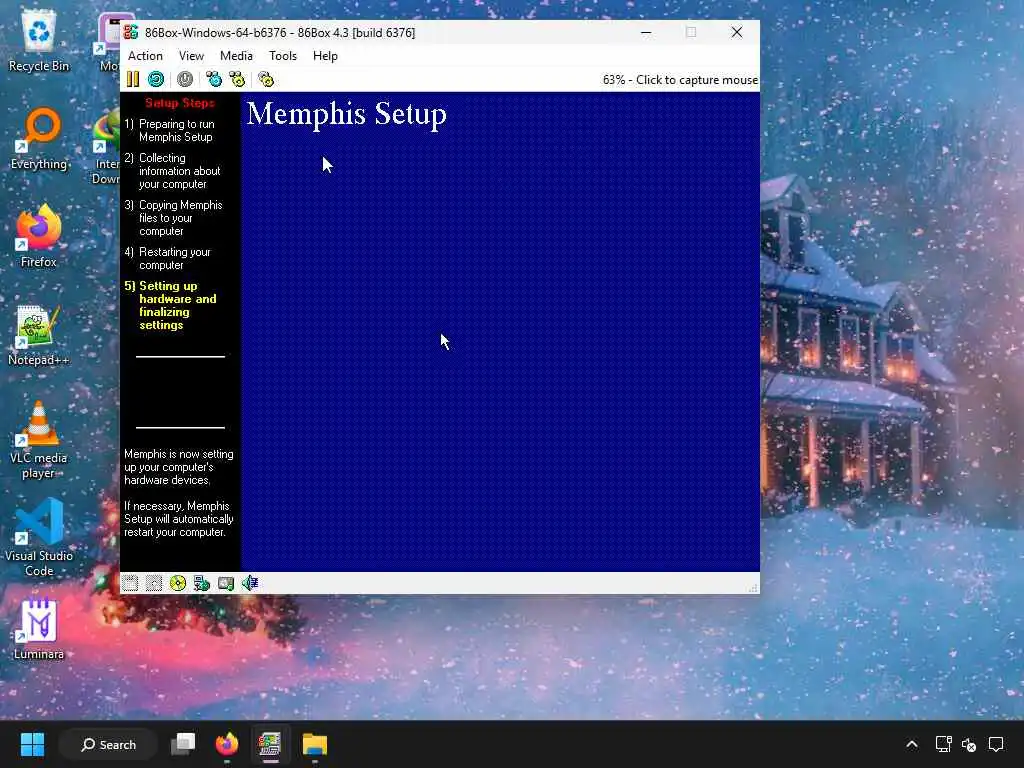Click step 2 'Collecting information about your computer'
1024x768 pixels.
click(172, 171)
